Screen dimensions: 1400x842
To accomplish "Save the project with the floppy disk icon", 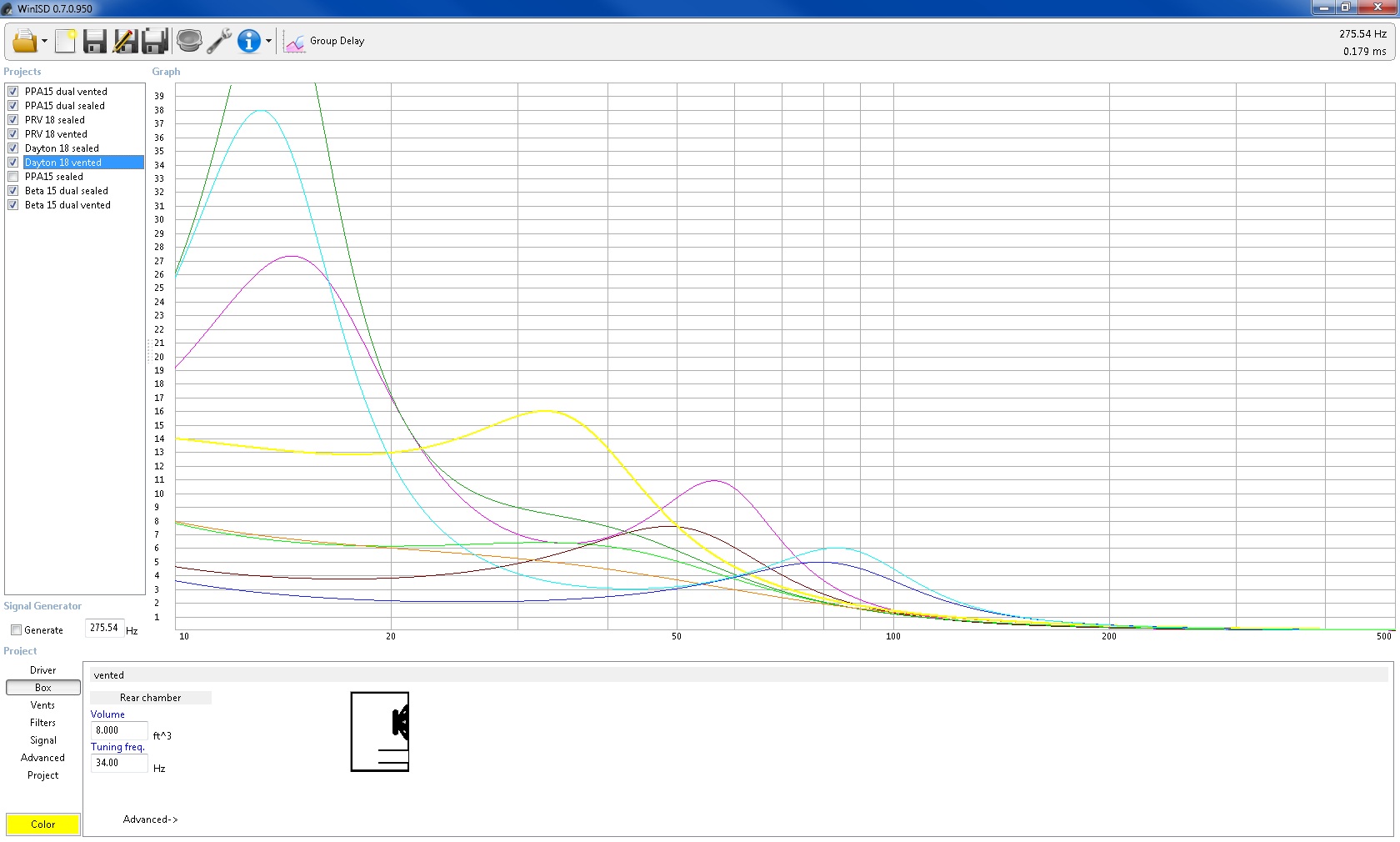I will coord(95,41).
